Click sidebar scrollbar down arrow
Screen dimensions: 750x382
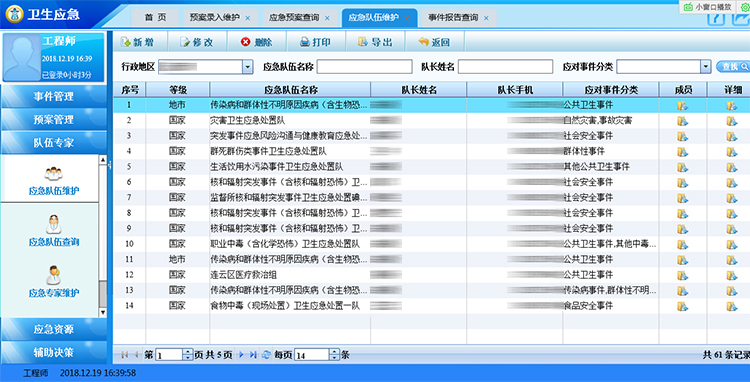point(103,312)
